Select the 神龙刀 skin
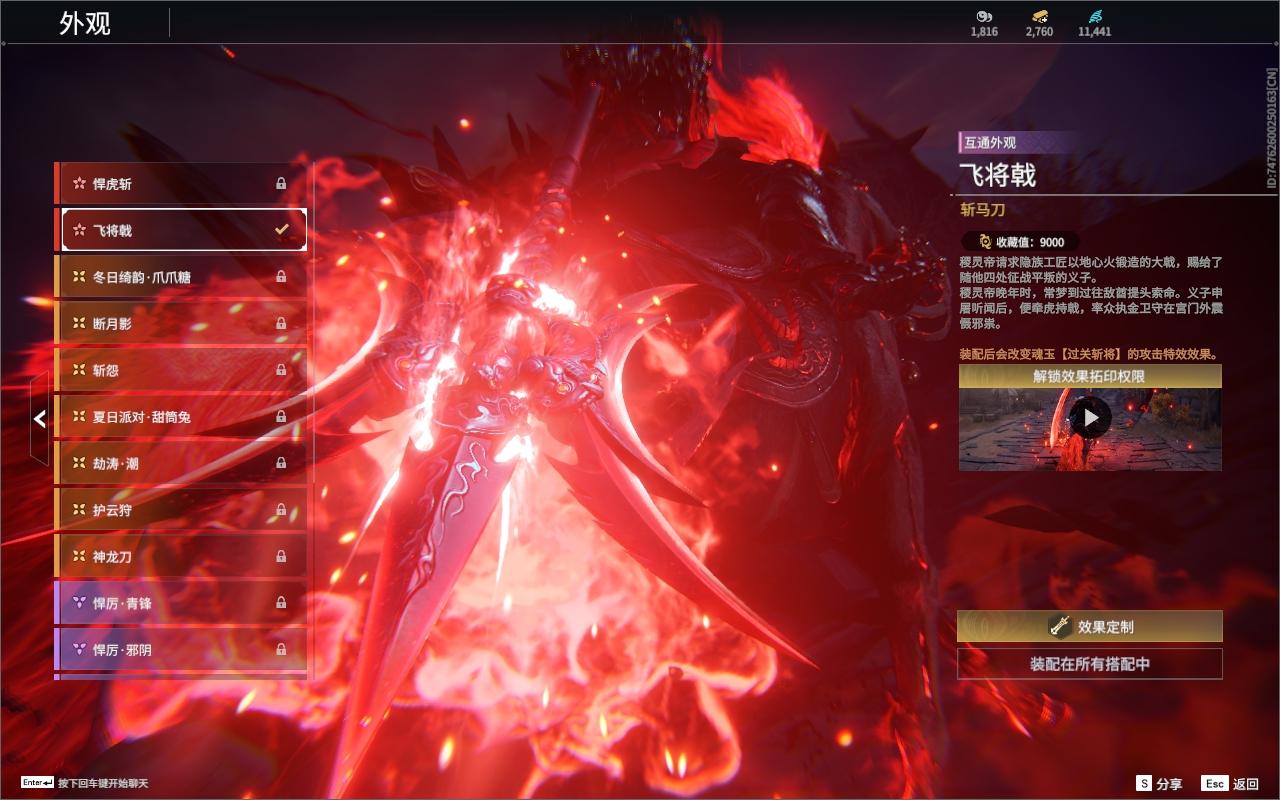The height and width of the screenshot is (800, 1280). [181, 556]
